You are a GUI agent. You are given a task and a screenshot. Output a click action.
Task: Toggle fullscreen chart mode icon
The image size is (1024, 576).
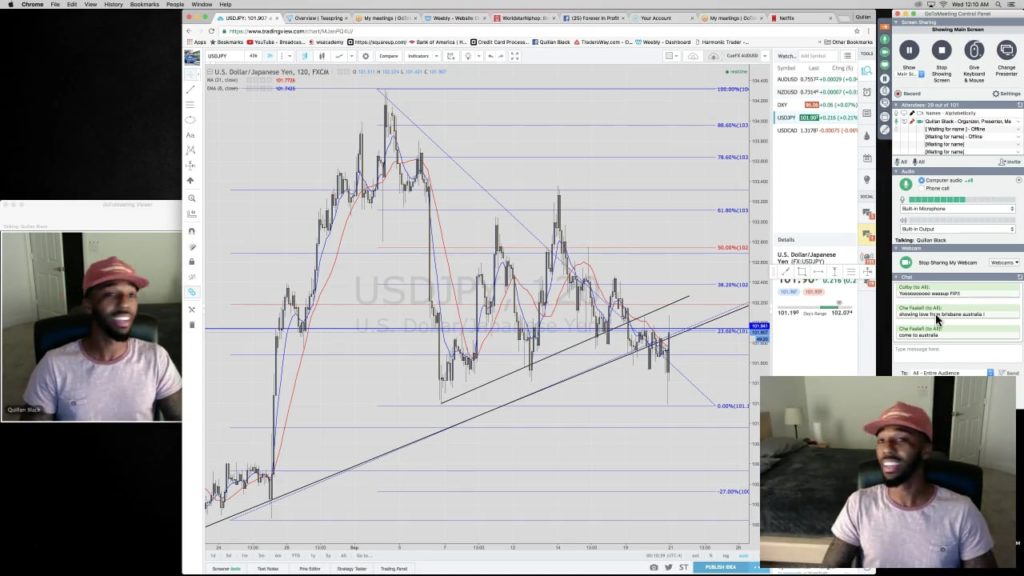click(515, 56)
